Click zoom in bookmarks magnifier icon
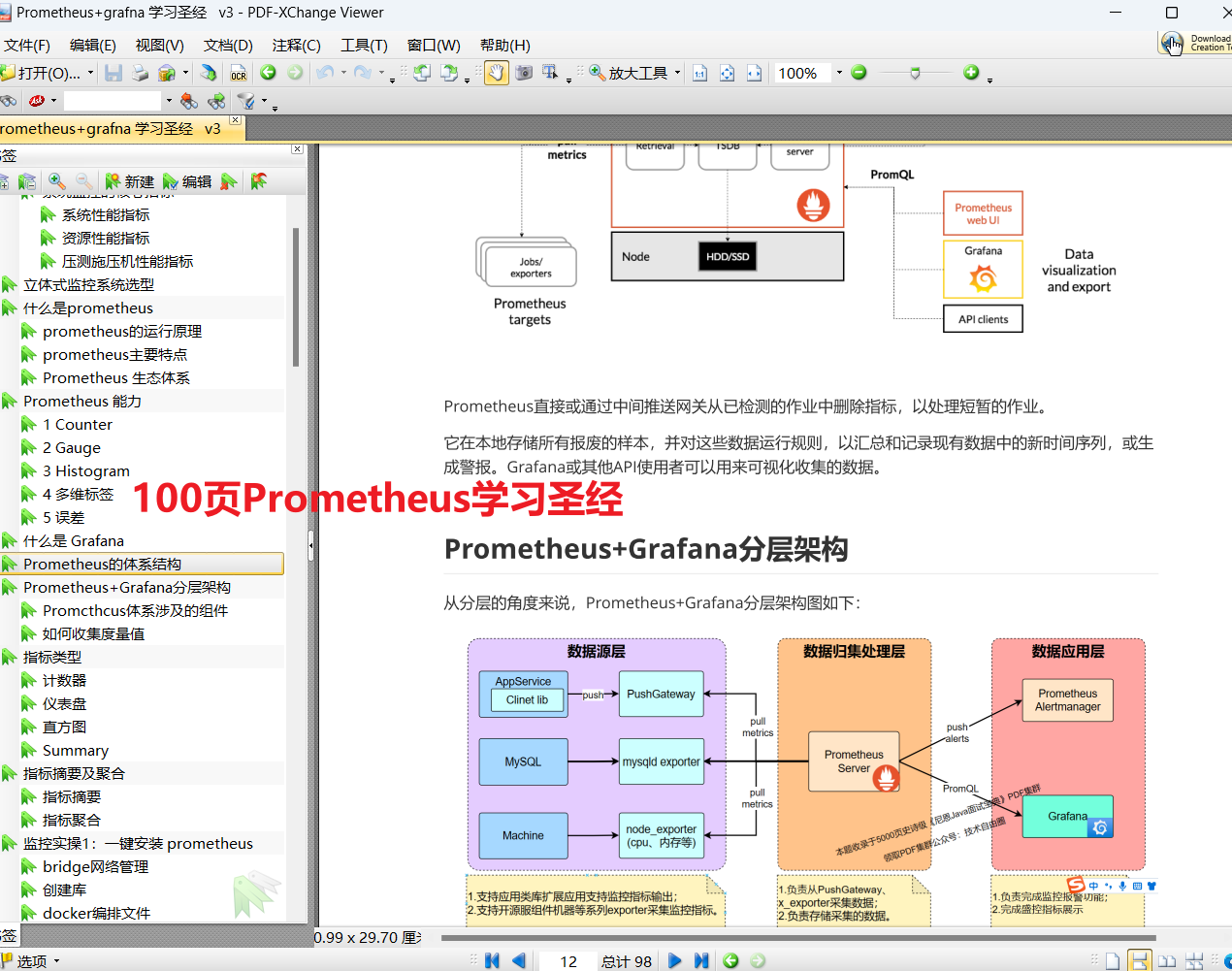This screenshot has height=971, width=1232. point(57,181)
